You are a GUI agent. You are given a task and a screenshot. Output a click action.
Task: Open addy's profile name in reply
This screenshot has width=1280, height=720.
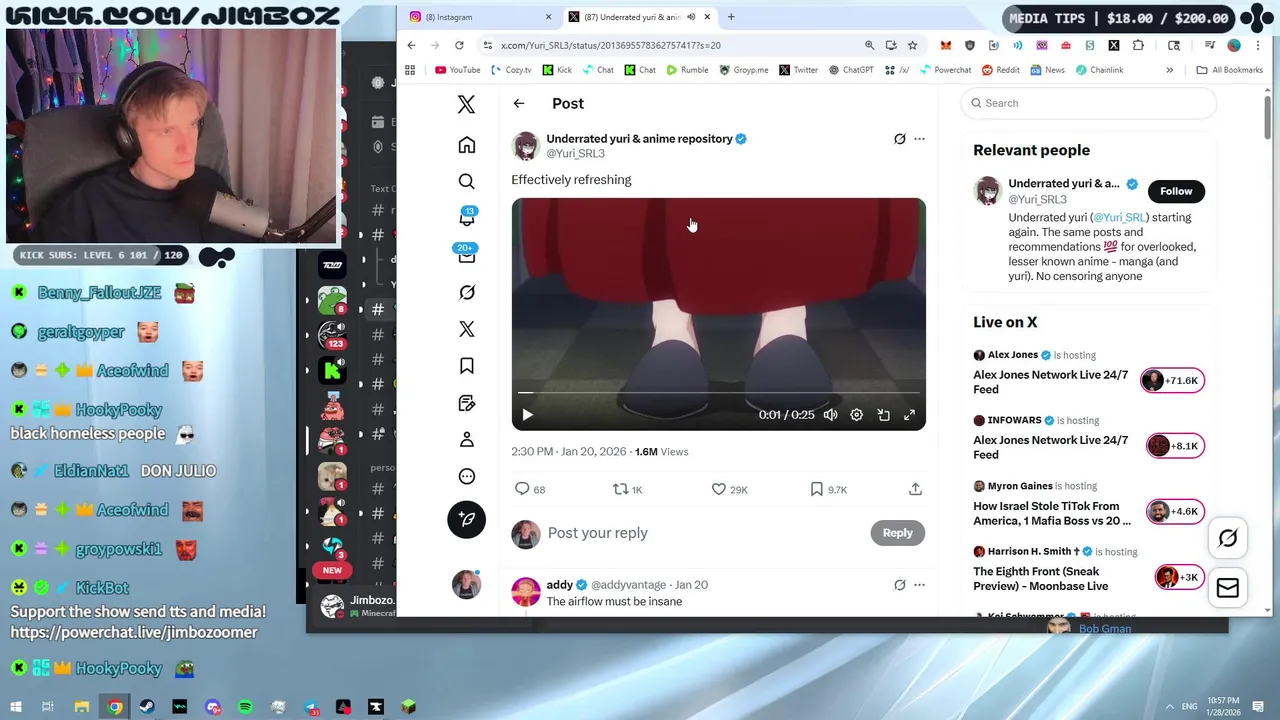pos(560,585)
